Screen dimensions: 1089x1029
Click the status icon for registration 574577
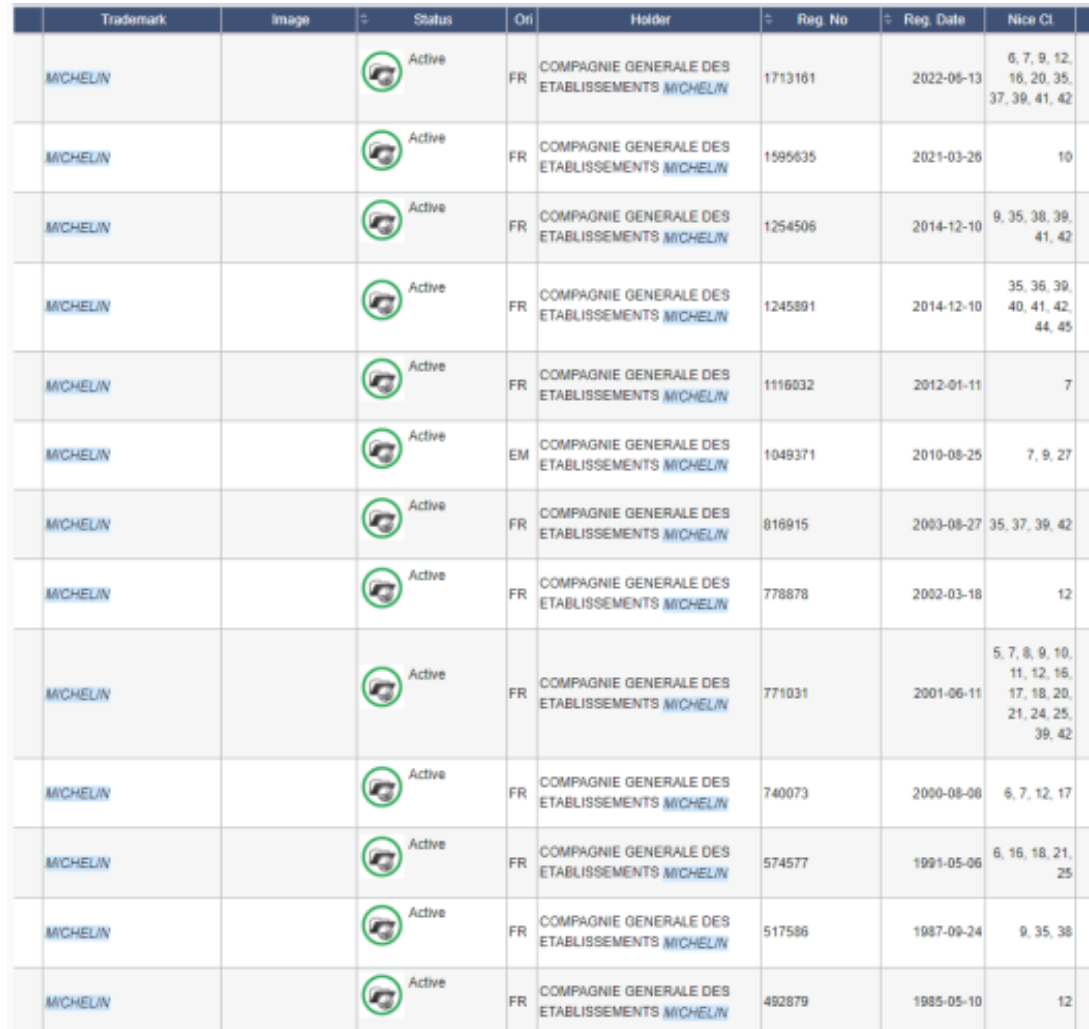(x=382, y=857)
